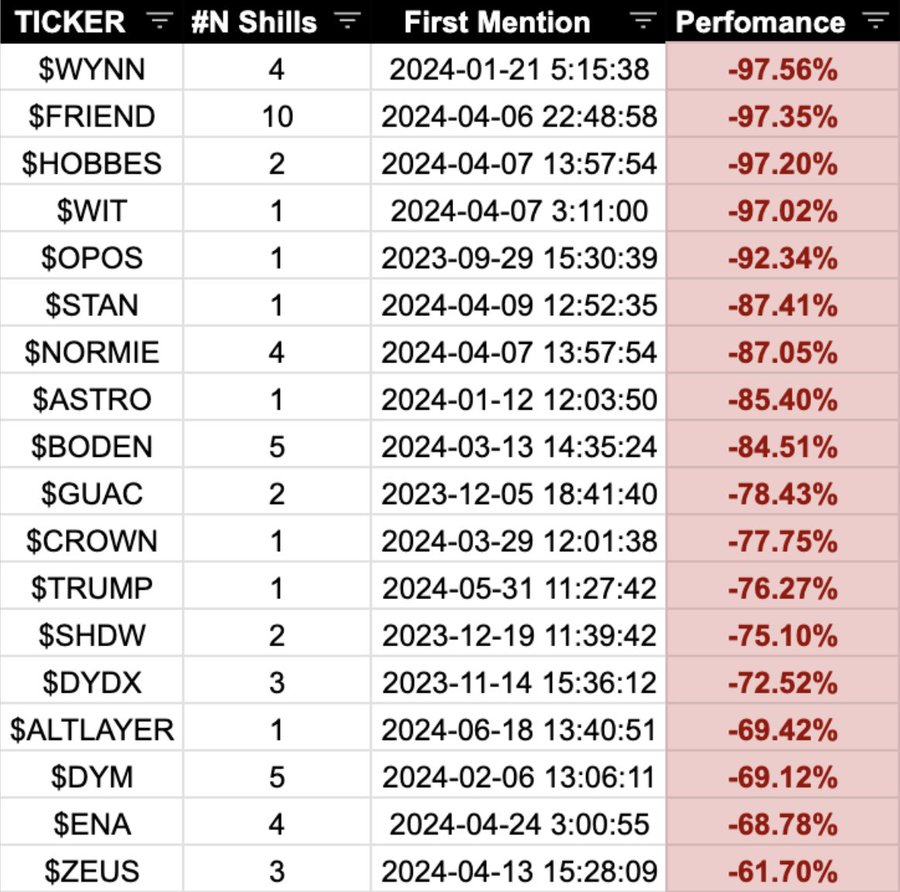This screenshot has width=900, height=892.
Task: Click the -97.56% performance cell
Action: click(x=783, y=70)
